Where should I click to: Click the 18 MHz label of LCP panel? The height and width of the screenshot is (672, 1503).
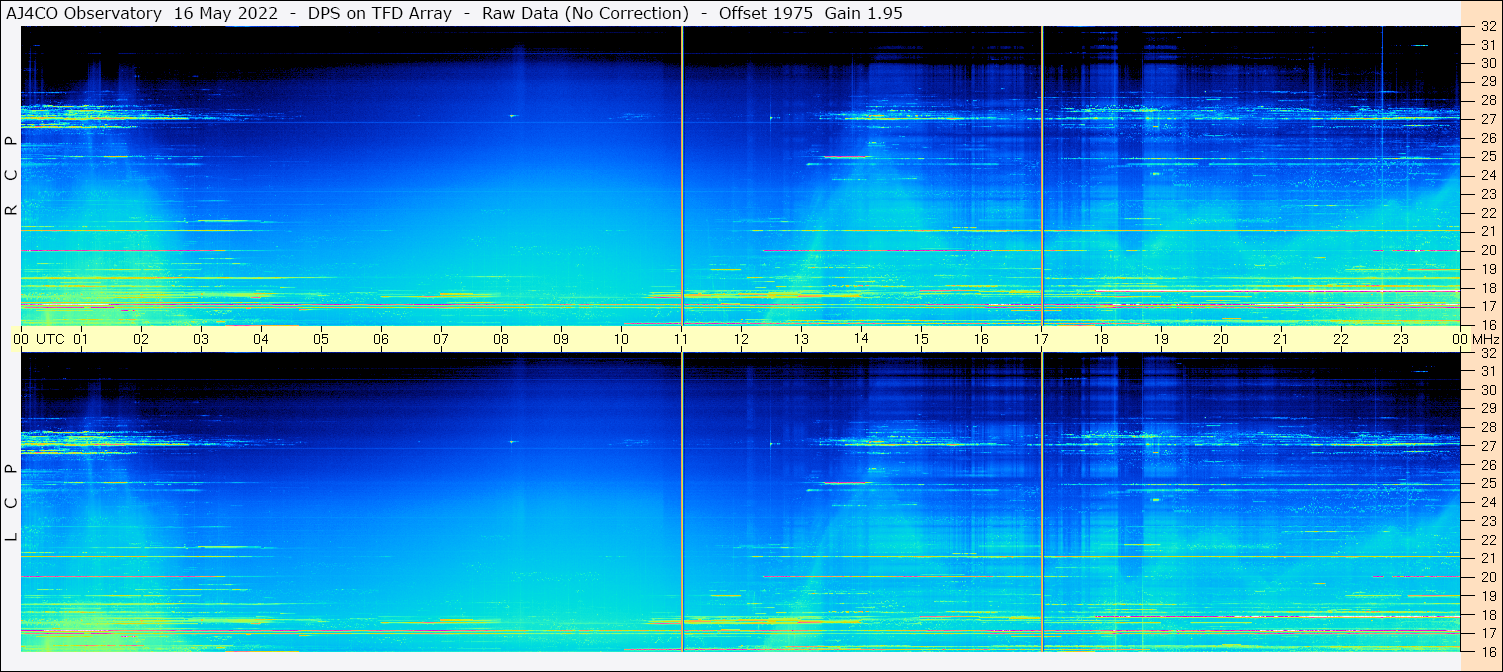[1488, 614]
